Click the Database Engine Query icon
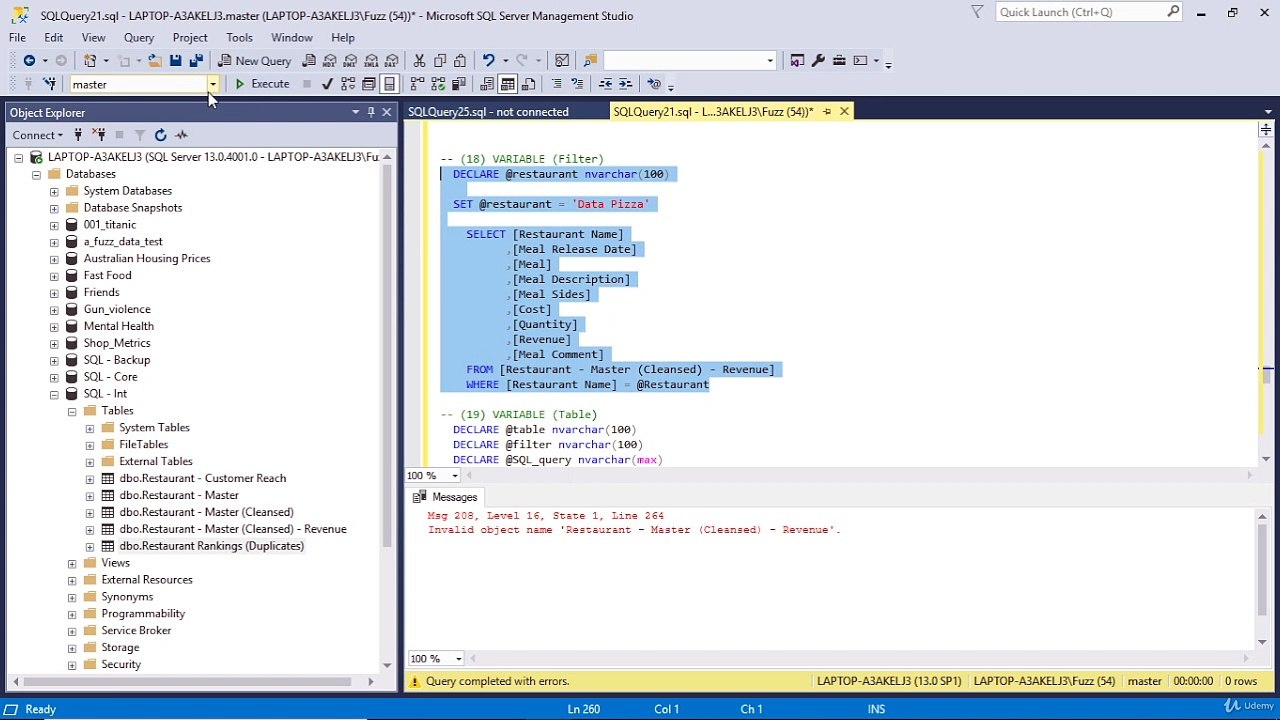 [x=309, y=60]
